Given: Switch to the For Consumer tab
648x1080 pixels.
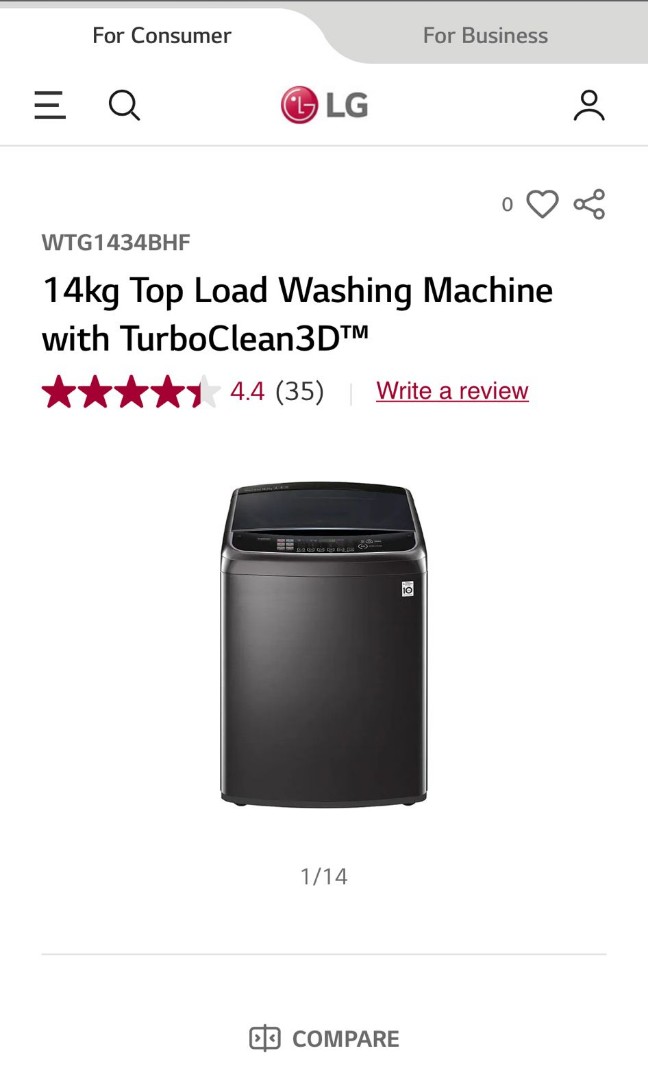Looking at the screenshot, I should coord(162,35).
